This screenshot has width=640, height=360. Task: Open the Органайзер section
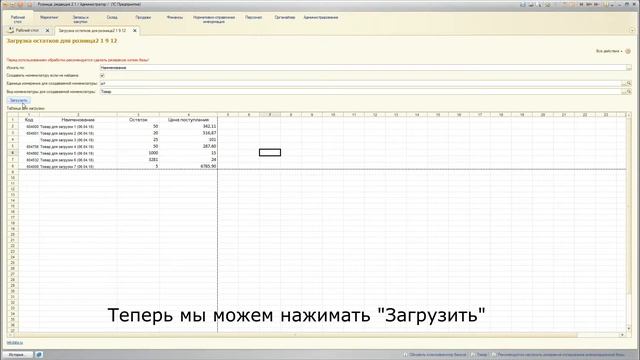tap(284, 18)
